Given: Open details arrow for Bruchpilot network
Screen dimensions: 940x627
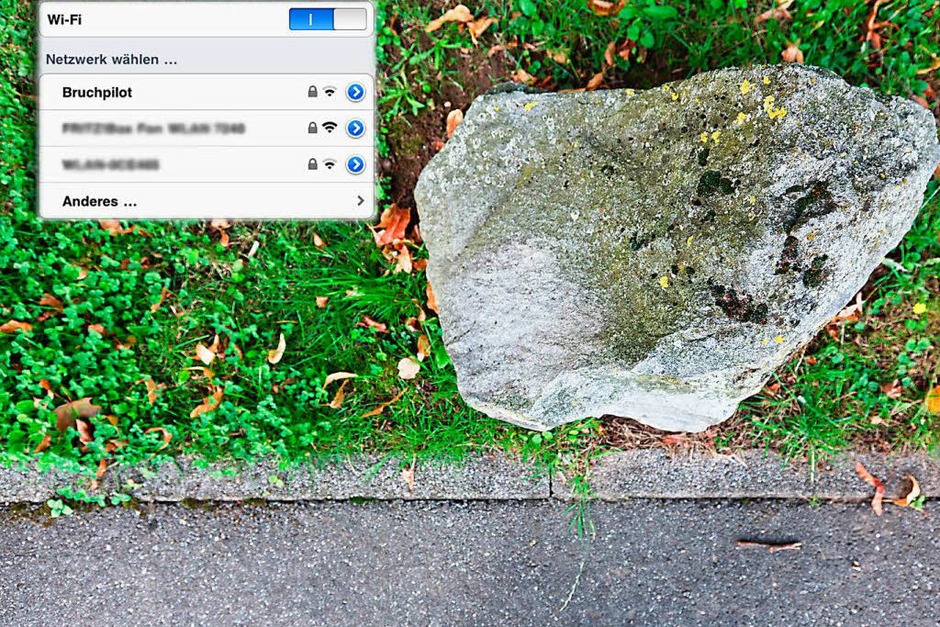Looking at the screenshot, I should (355, 92).
